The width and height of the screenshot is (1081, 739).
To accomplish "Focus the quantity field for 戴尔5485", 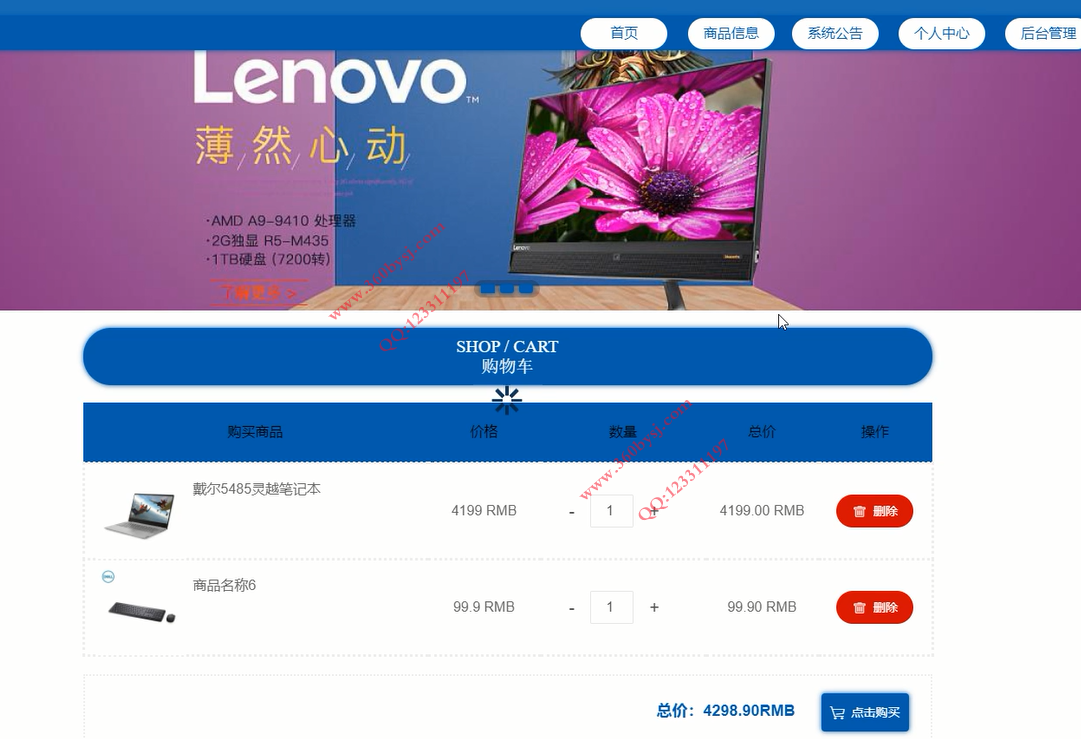I will point(612,511).
